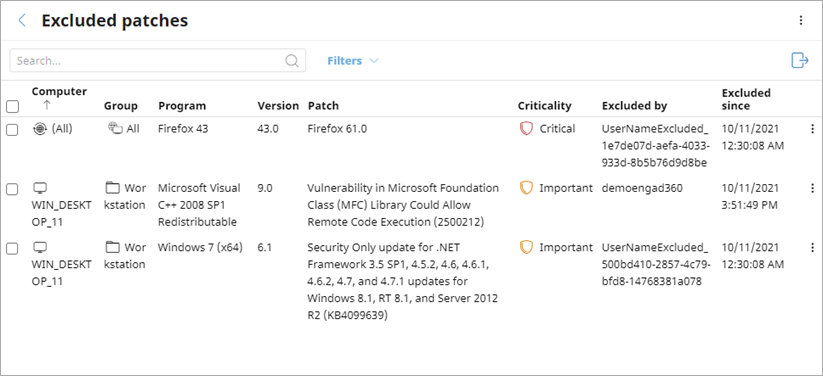Sort by the Program column header
Image resolution: width=823 pixels, height=376 pixels.
click(x=182, y=106)
